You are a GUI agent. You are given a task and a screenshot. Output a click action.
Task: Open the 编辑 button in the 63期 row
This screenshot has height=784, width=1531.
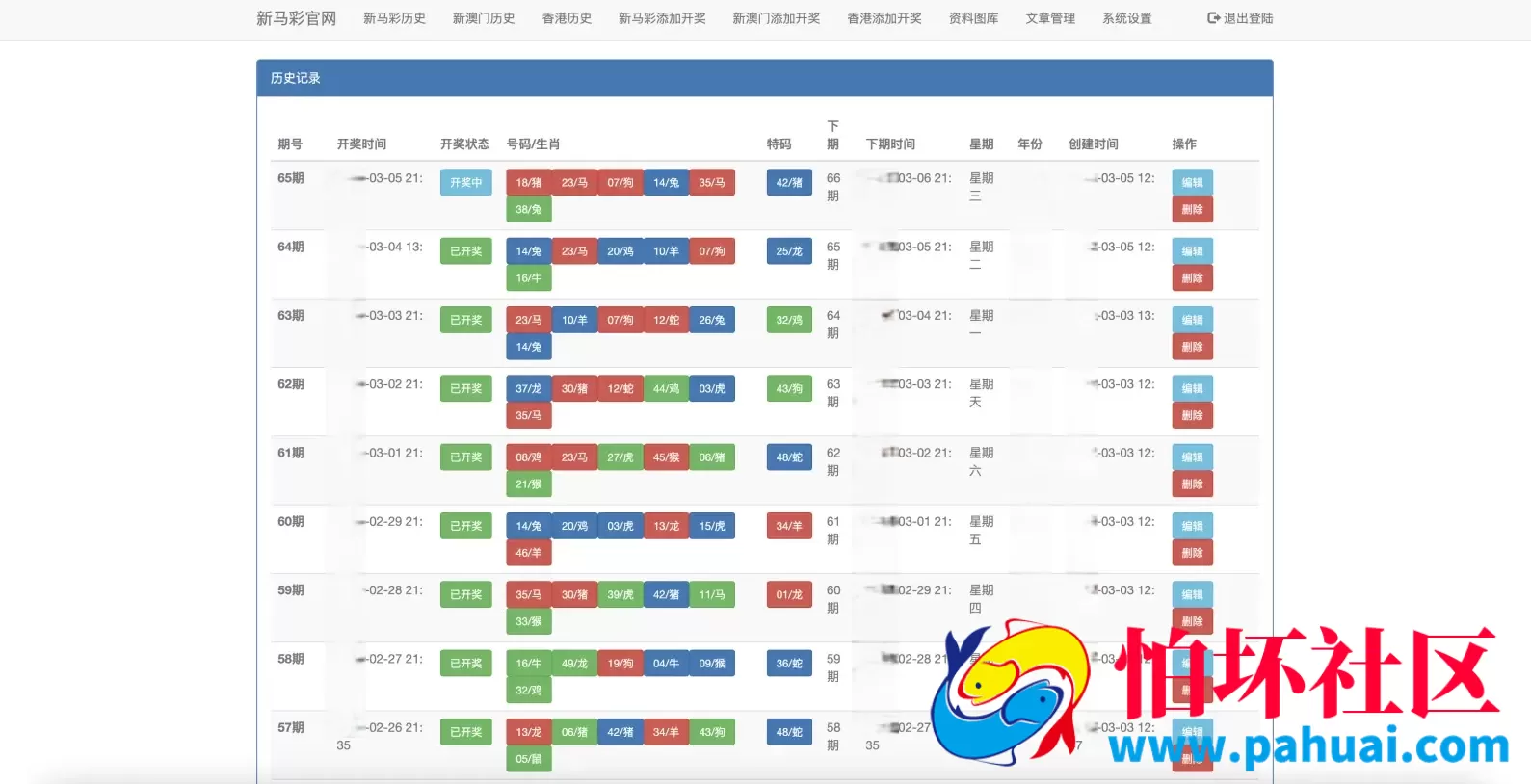coord(1192,320)
